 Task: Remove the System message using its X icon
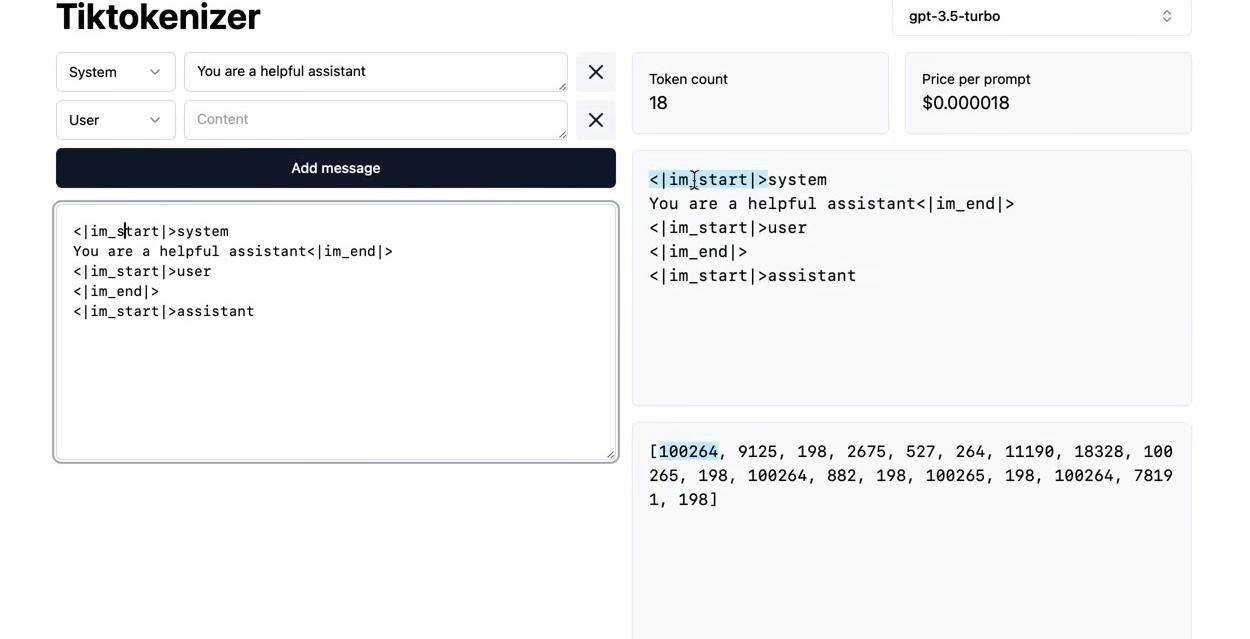pyautogui.click(x=595, y=72)
